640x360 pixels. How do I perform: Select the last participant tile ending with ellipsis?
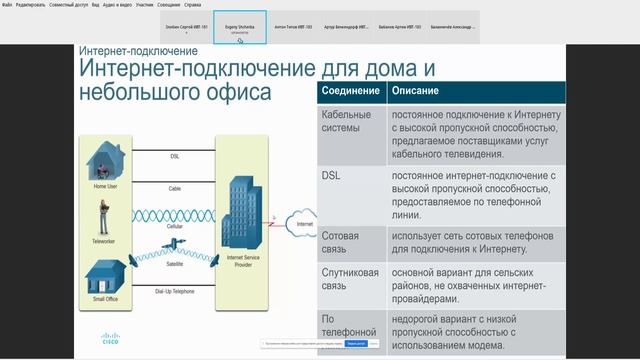[x=453, y=27]
